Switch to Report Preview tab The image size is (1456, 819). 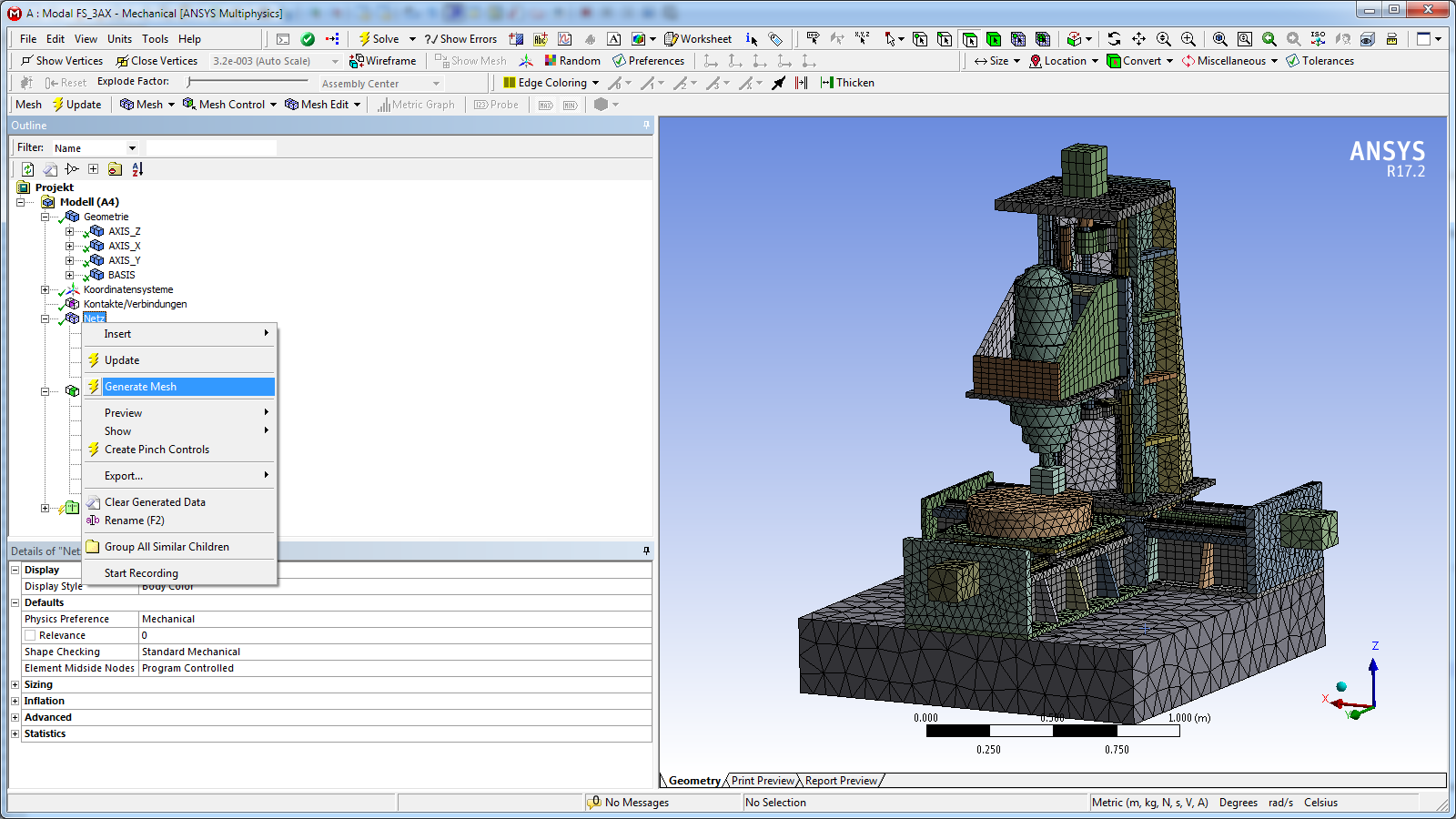click(x=841, y=781)
